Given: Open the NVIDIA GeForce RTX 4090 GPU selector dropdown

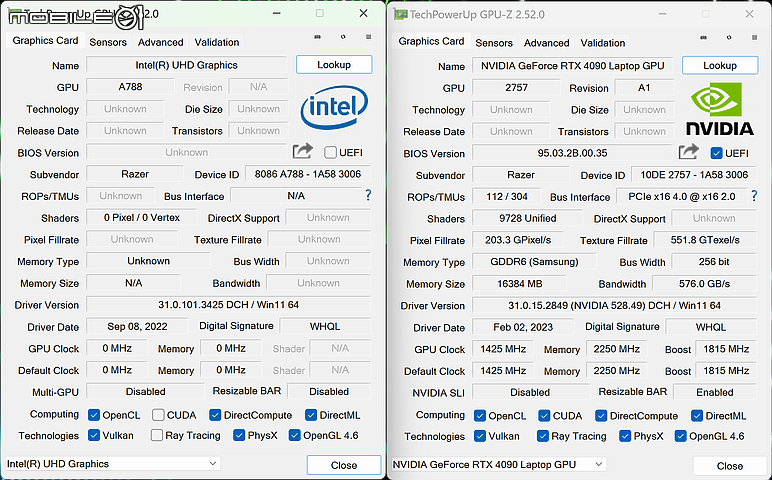Looking at the screenshot, I should pos(499,465).
